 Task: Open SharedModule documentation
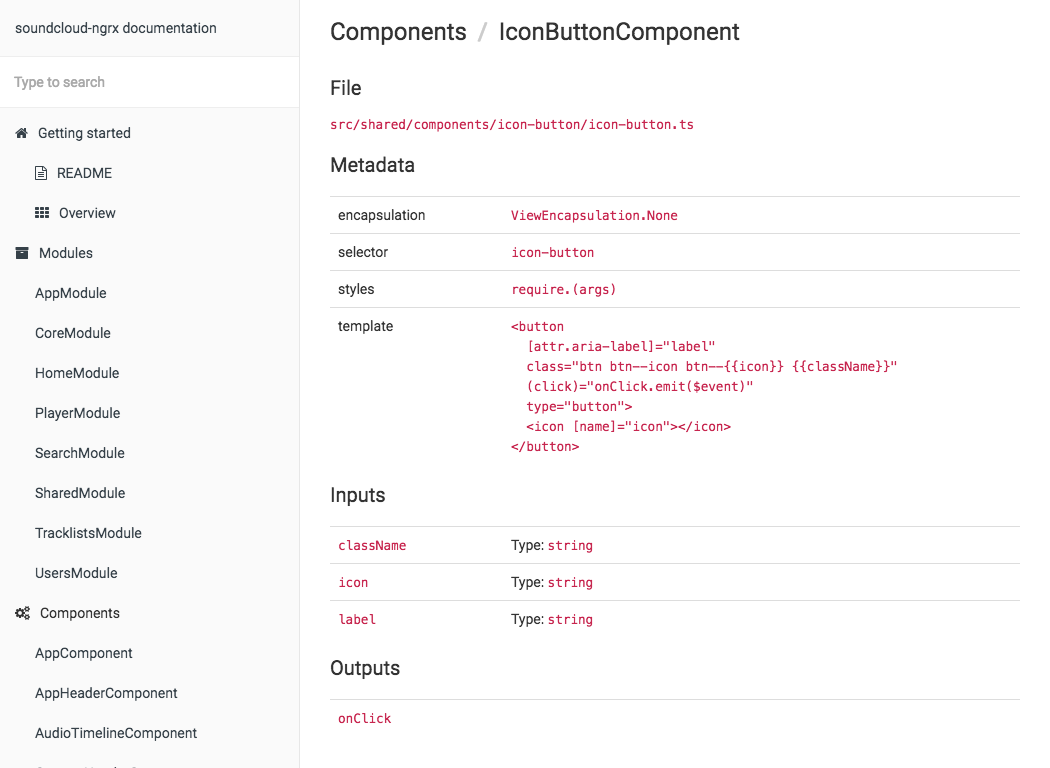coord(80,493)
